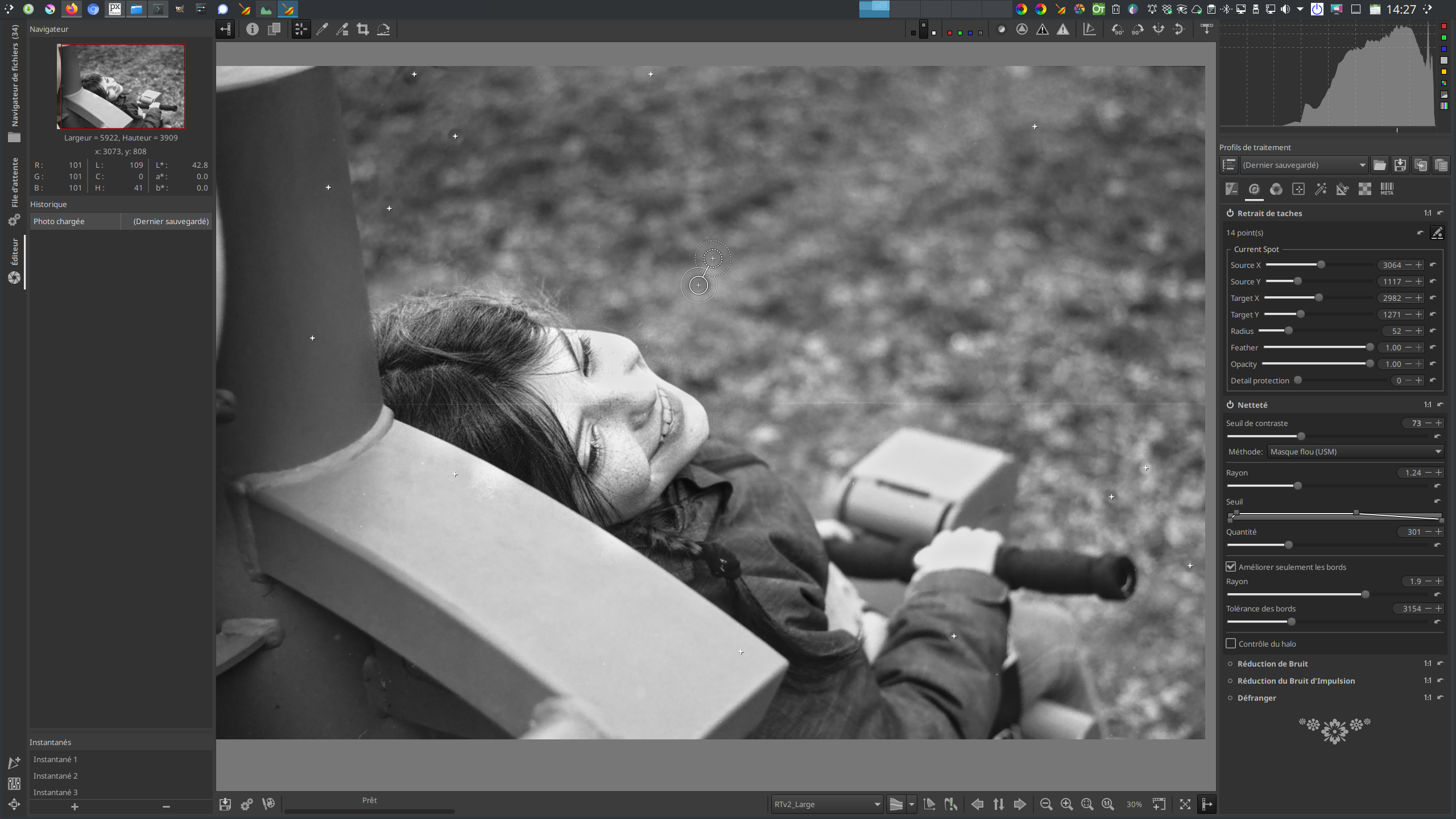Click the zoom out magnifier icon

[x=1046, y=804]
